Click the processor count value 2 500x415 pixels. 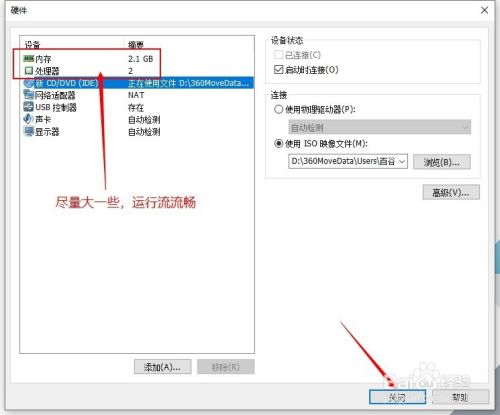pos(131,71)
